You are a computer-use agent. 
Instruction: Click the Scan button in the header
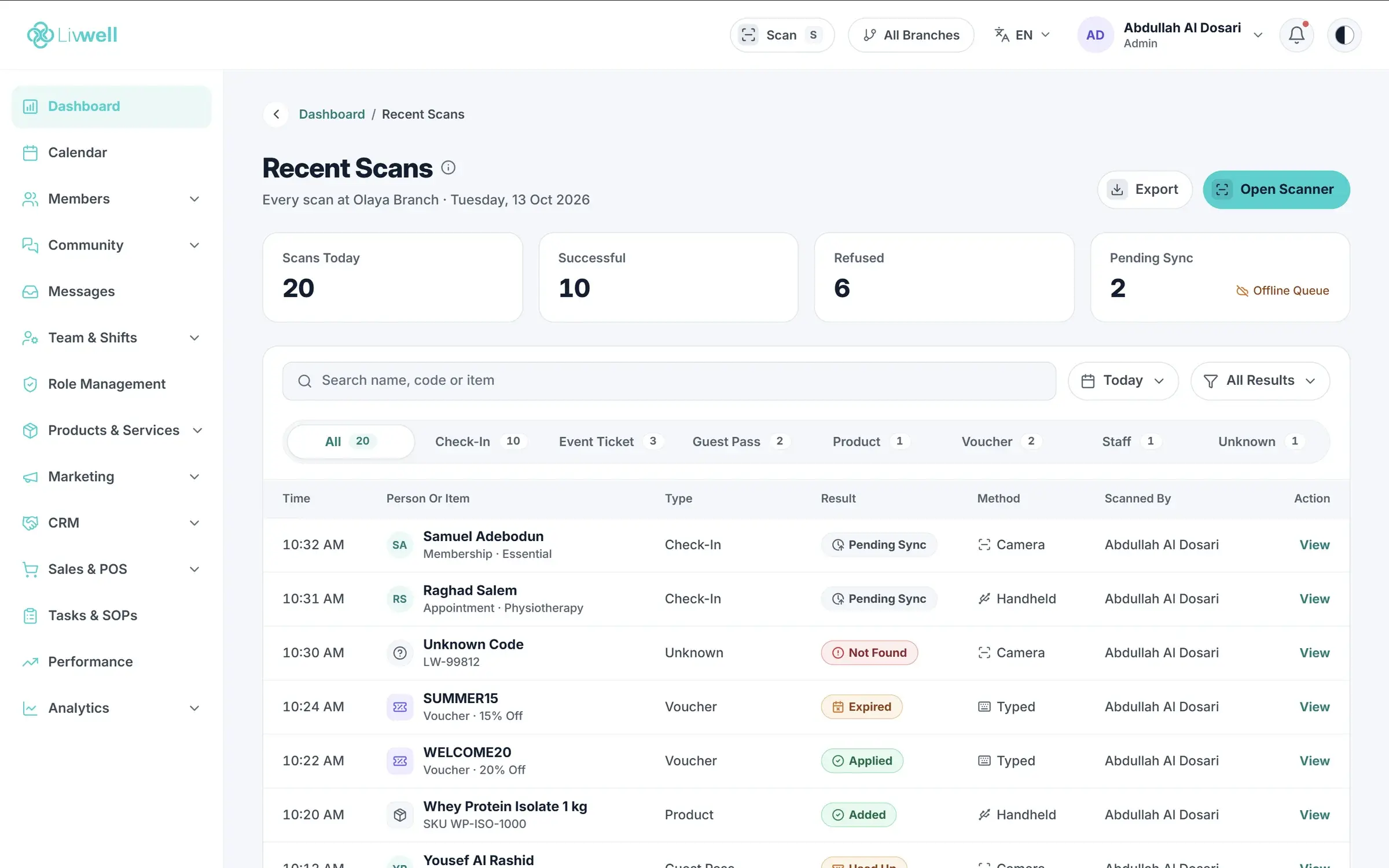(x=782, y=35)
